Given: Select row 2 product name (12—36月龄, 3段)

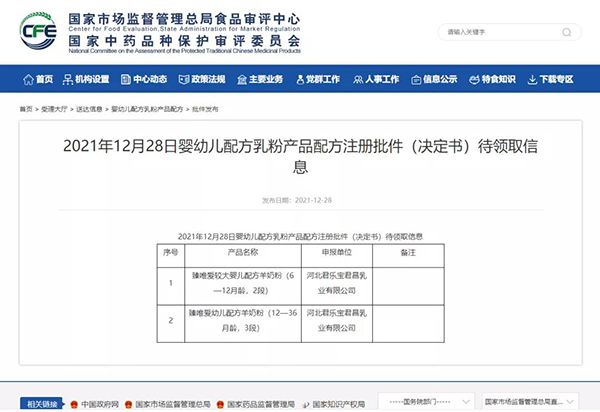Looking at the screenshot, I should 243,320.
